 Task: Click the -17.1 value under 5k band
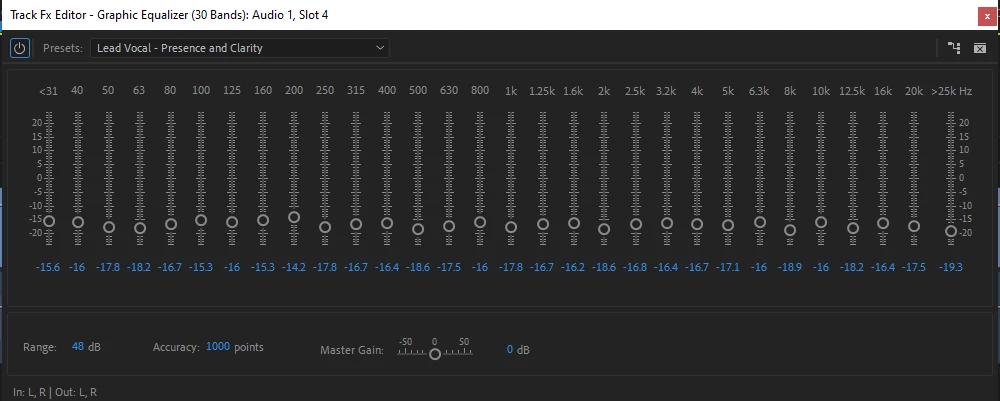728,267
